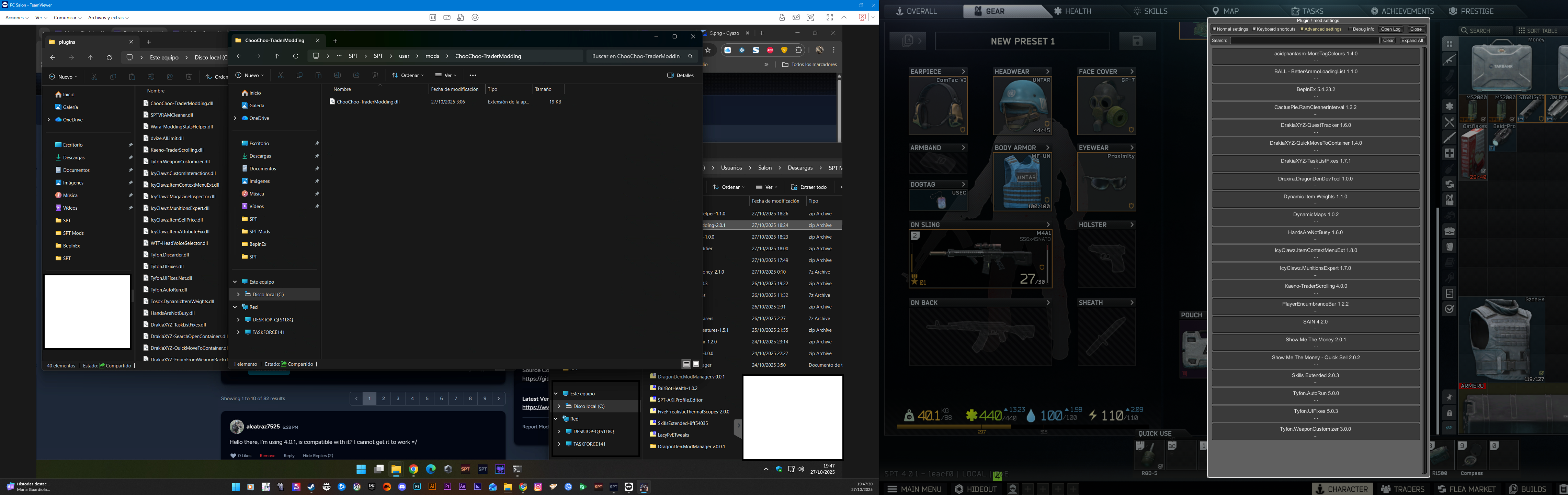Image resolution: width=1568 pixels, height=495 pixels.
Task: Click the refresh icon in ChooChoo-TraderModding explorer
Action: (295, 56)
